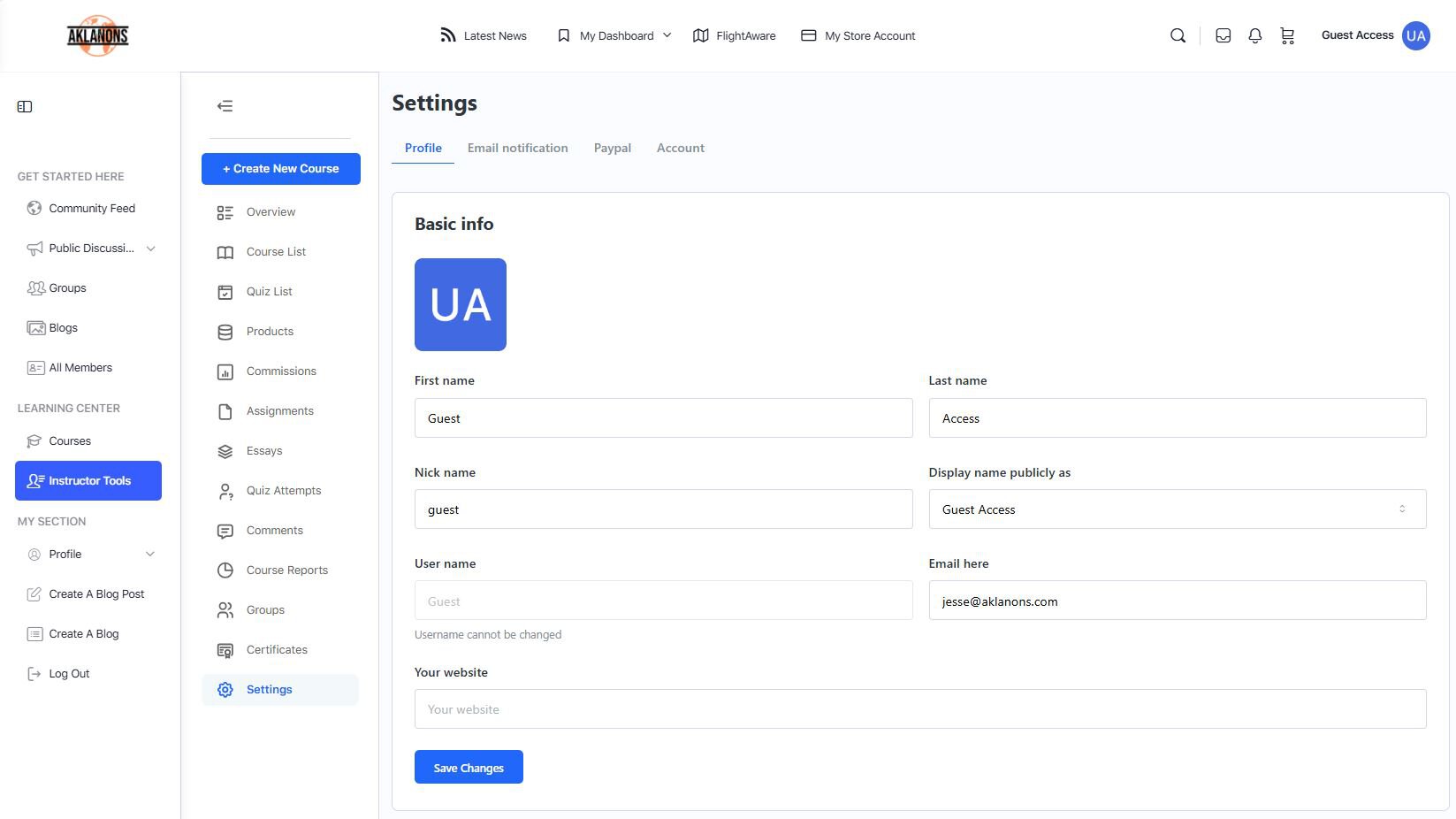Click the large UA profile picture
The width and height of the screenshot is (1456, 819).
pos(461,304)
